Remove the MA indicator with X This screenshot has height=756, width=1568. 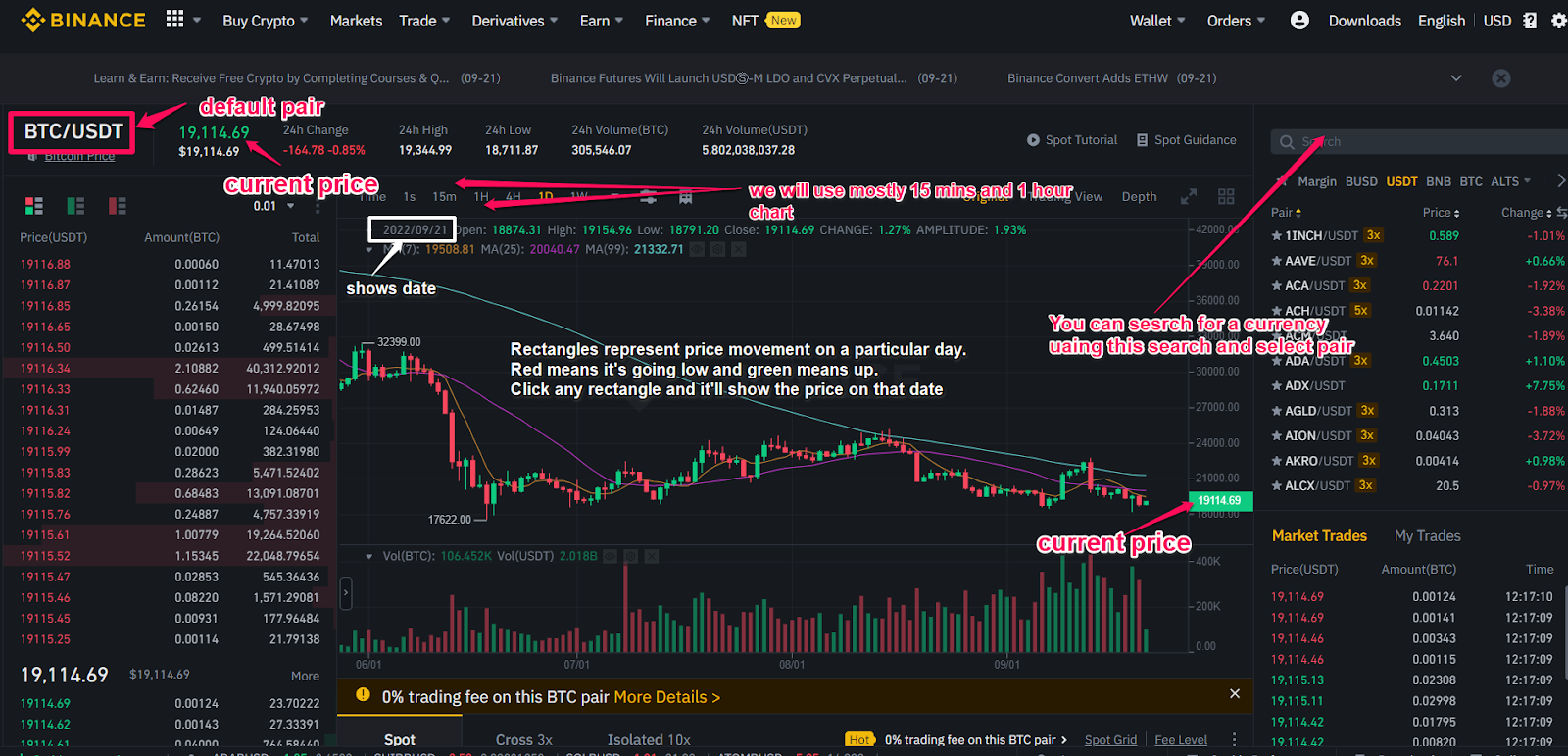pyautogui.click(x=739, y=250)
